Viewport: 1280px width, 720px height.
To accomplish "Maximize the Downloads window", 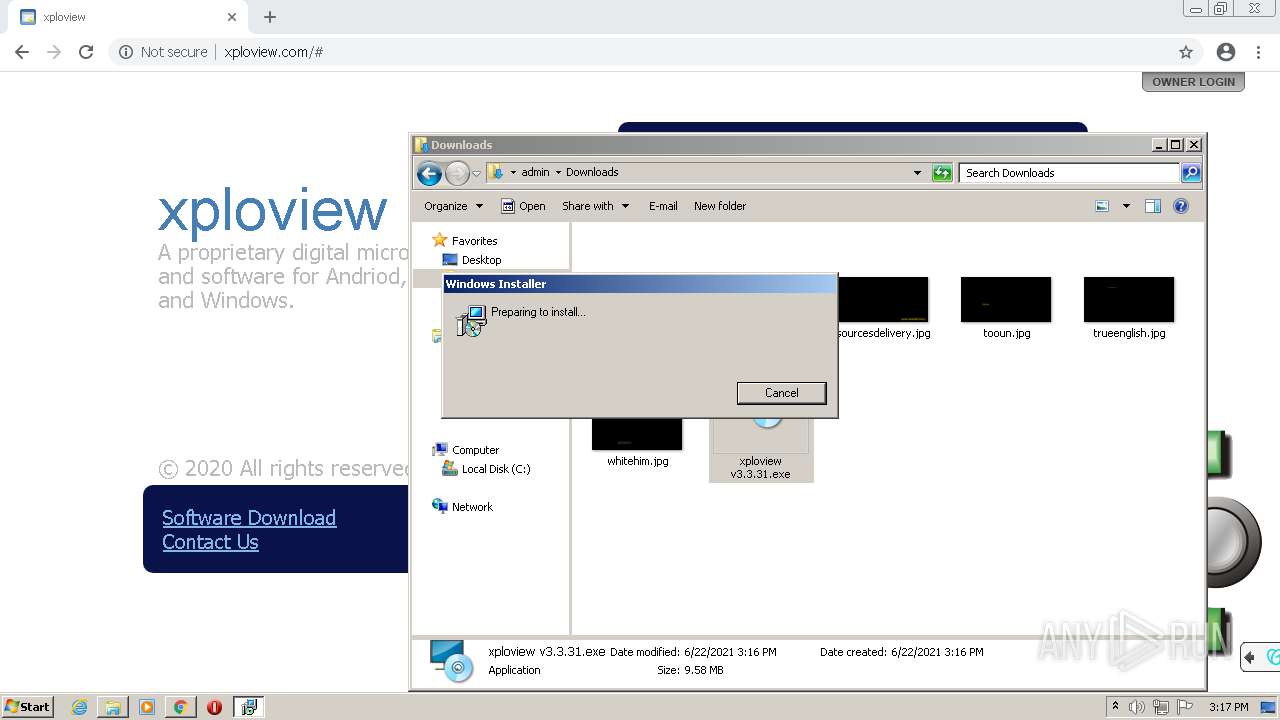I will point(1176,145).
